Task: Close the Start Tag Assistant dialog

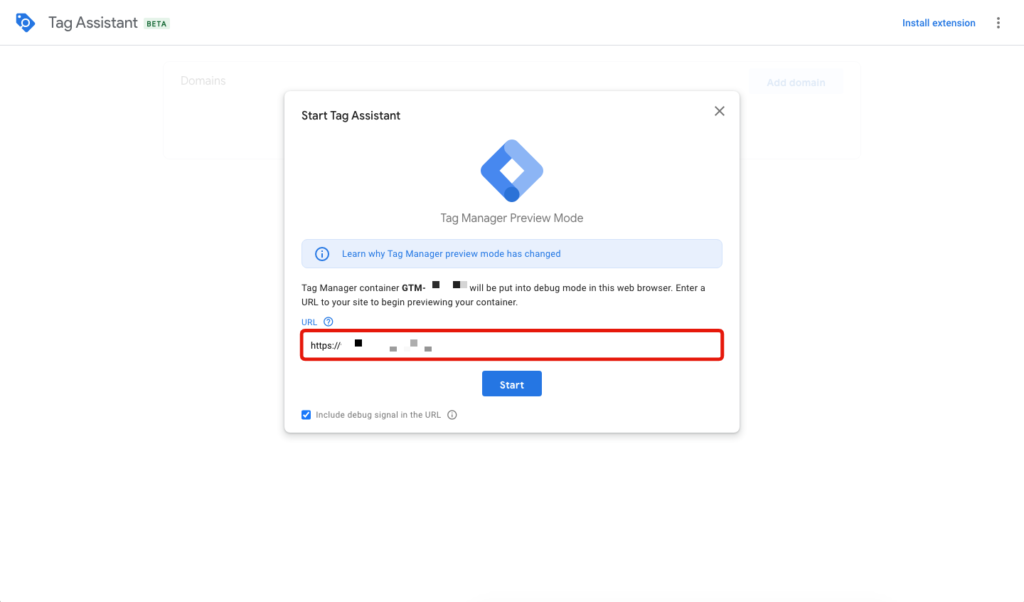Action: point(719,111)
